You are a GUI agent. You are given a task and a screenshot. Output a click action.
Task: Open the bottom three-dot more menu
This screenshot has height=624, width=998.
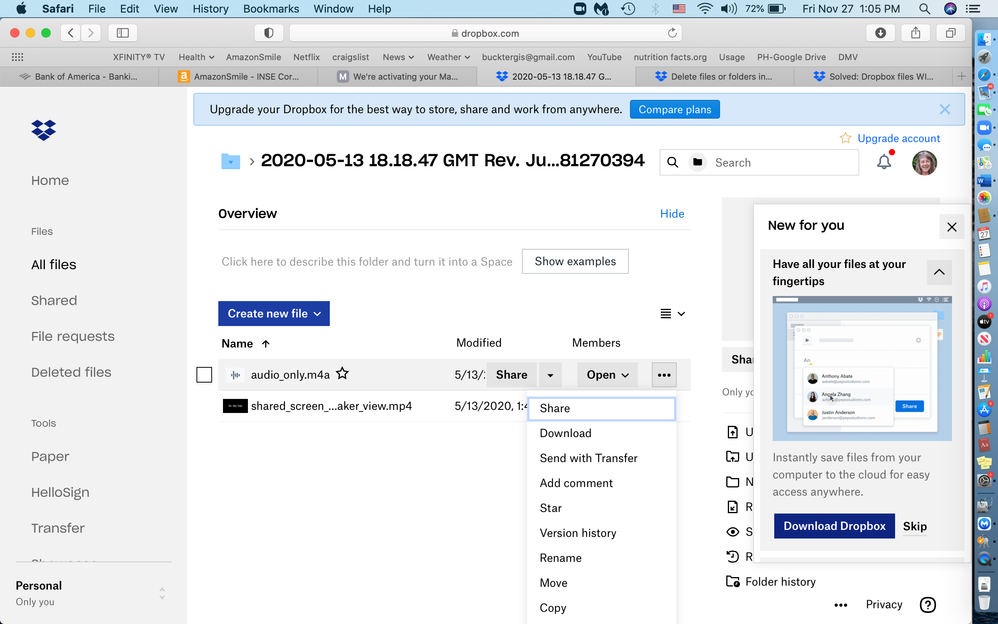click(x=841, y=605)
